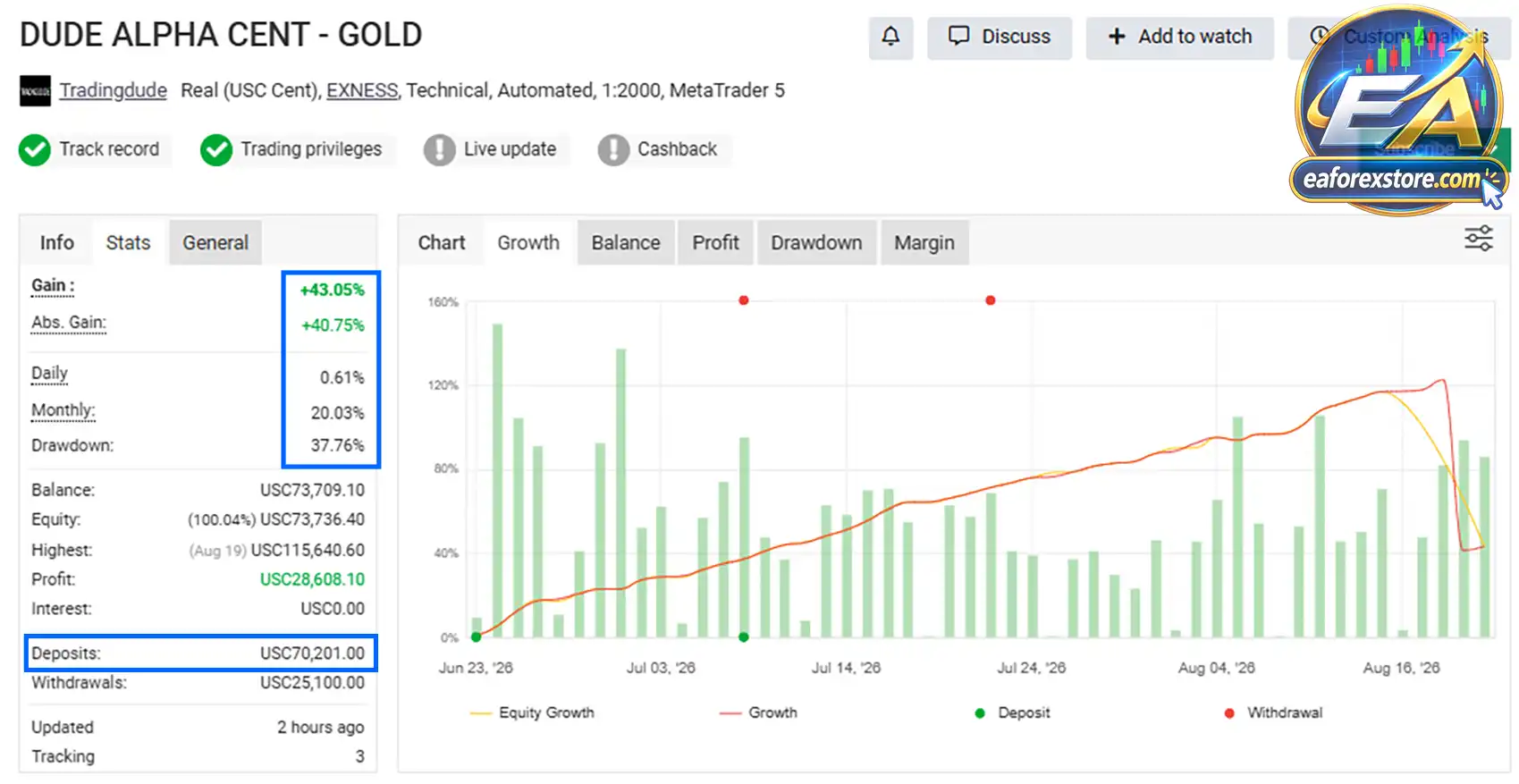The image size is (1519, 784).
Task: Click the Cashback exclamation icon
Action: (x=613, y=150)
